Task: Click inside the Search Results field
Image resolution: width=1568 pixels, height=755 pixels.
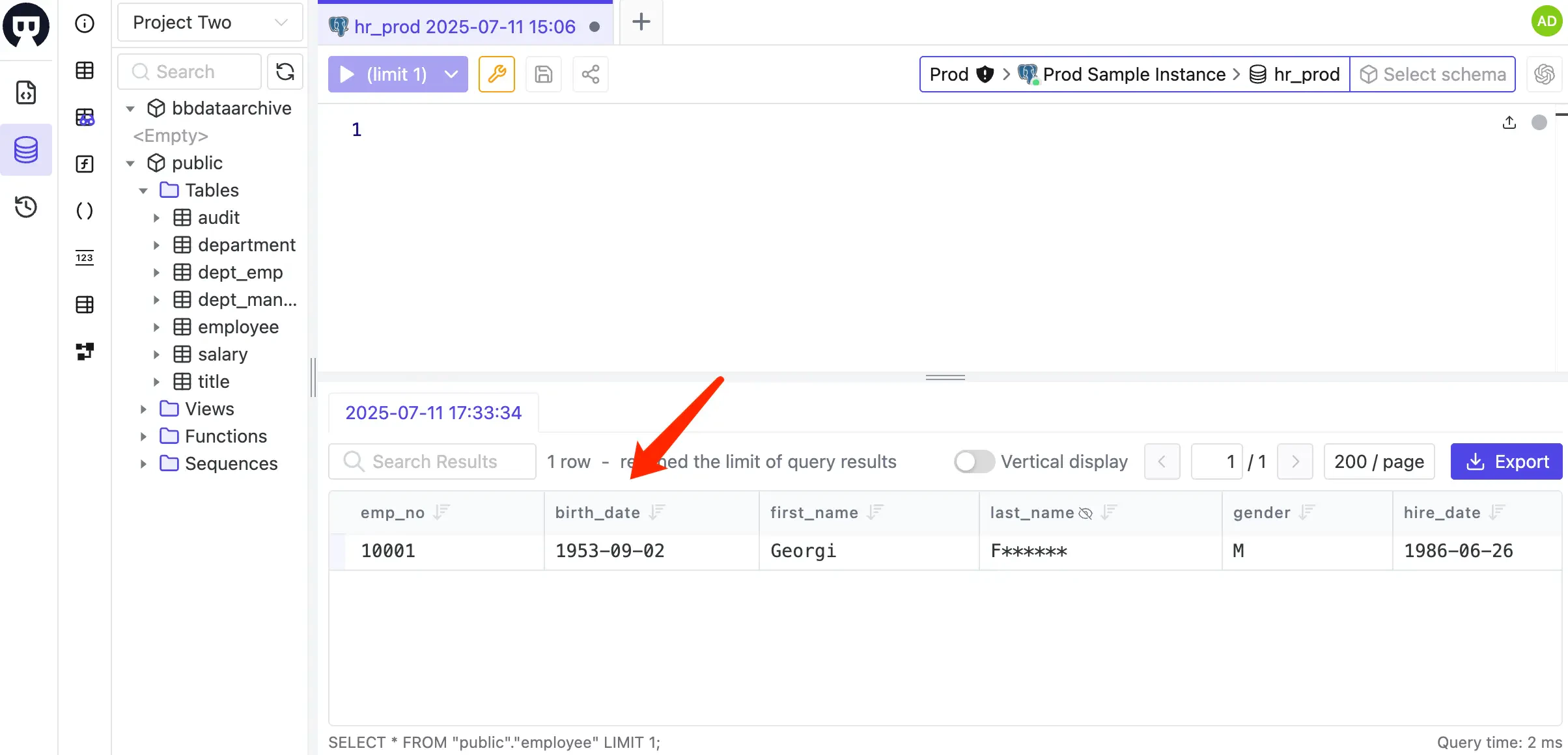Action: (433, 461)
